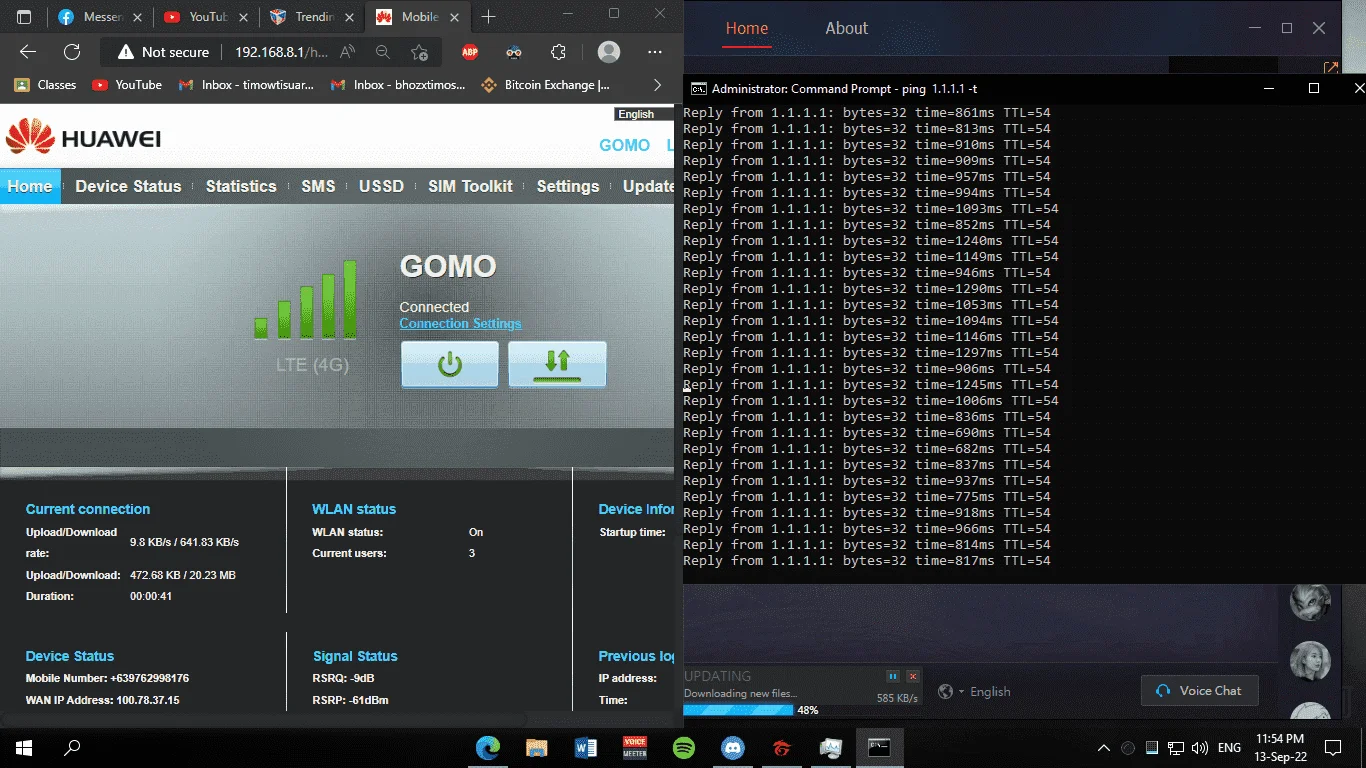
Task: Open the Read aloud icon in address bar
Action: (x=347, y=52)
